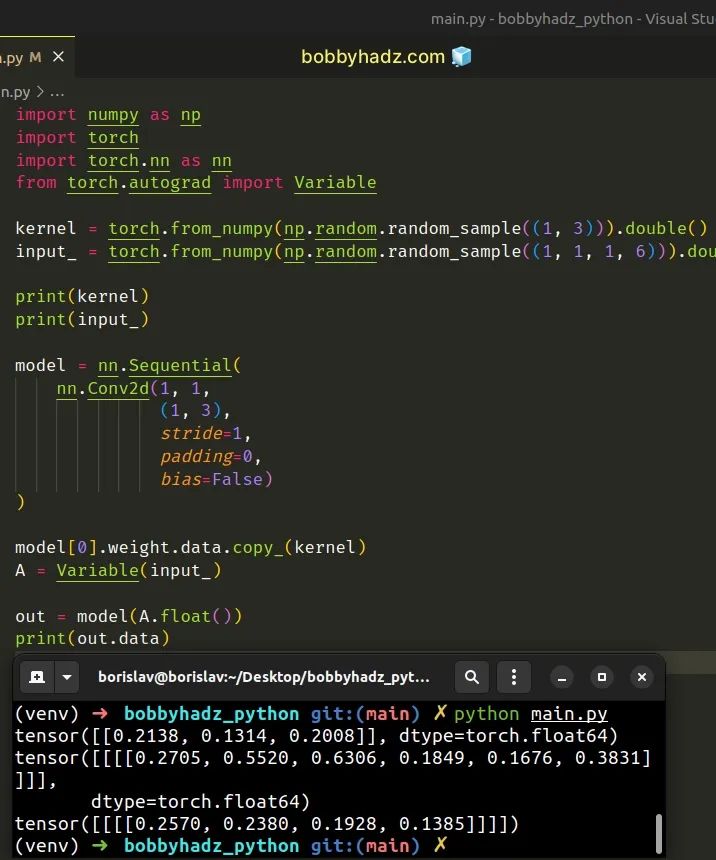Click the terminal scrollbar thumb
Viewport: 716px width, 860px height.
pyautogui.click(x=659, y=834)
